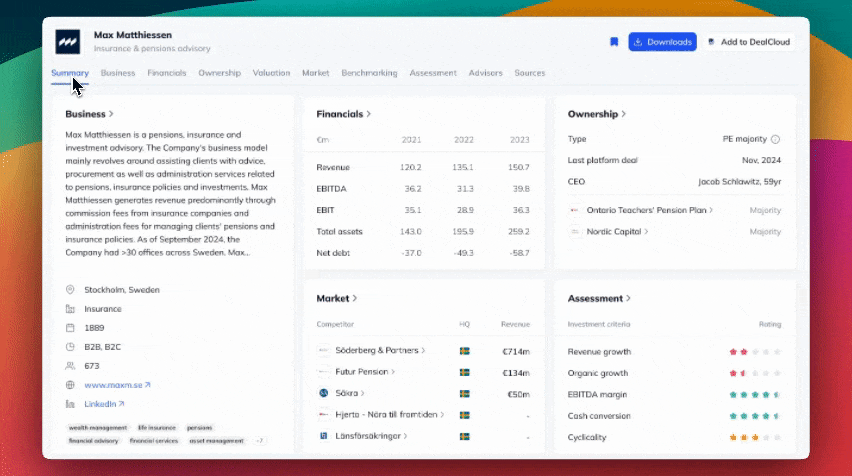Image resolution: width=852 pixels, height=476 pixels.
Task: Click the Nordic Capital logo icon
Action: (x=574, y=231)
